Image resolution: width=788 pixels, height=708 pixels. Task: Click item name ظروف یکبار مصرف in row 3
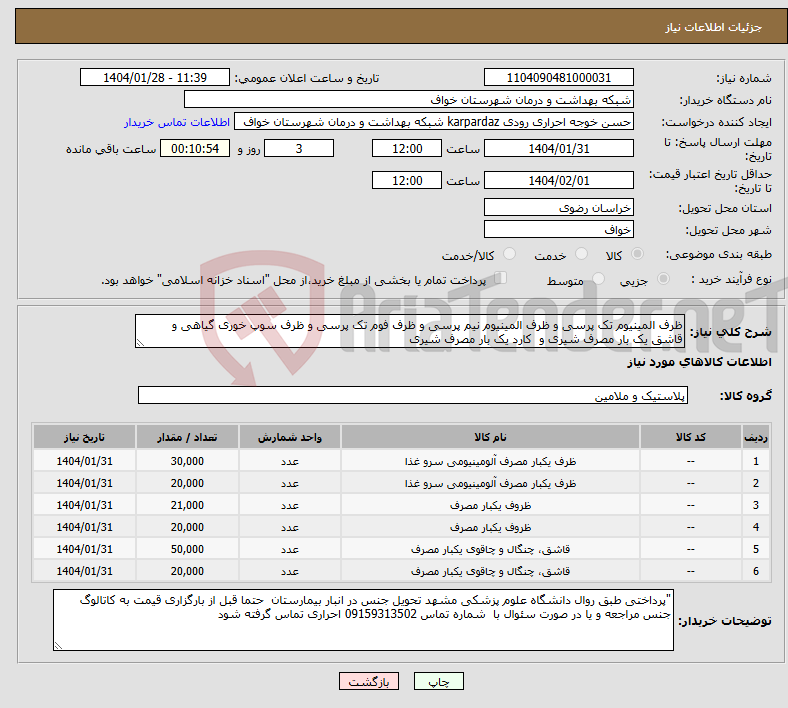click(490, 505)
